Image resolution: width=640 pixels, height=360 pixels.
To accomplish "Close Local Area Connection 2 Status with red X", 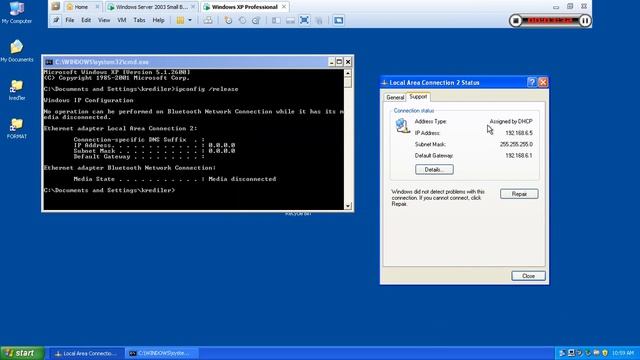I will coord(543,82).
